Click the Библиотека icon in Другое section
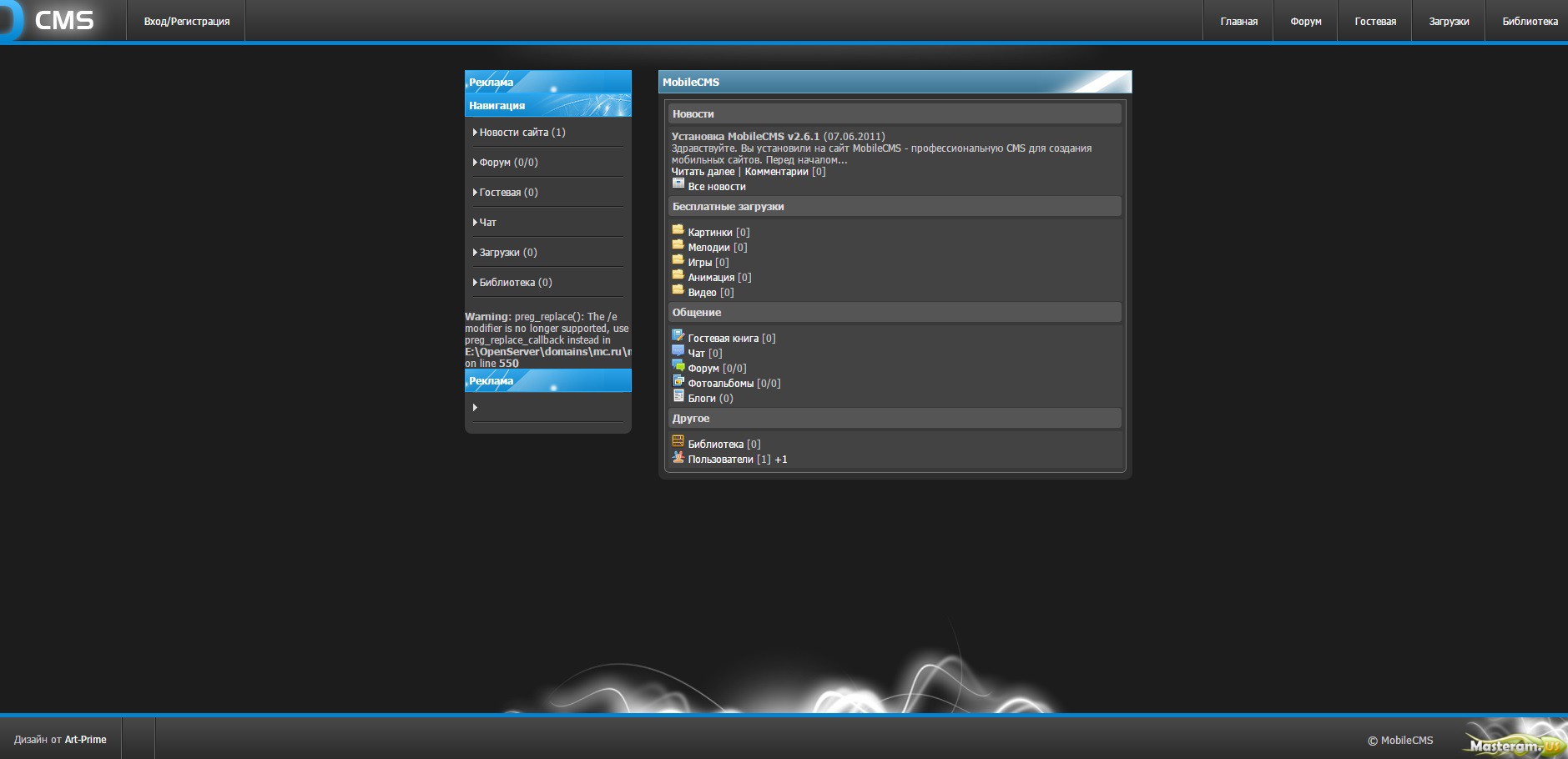The width and height of the screenshot is (1568, 759). [x=678, y=442]
